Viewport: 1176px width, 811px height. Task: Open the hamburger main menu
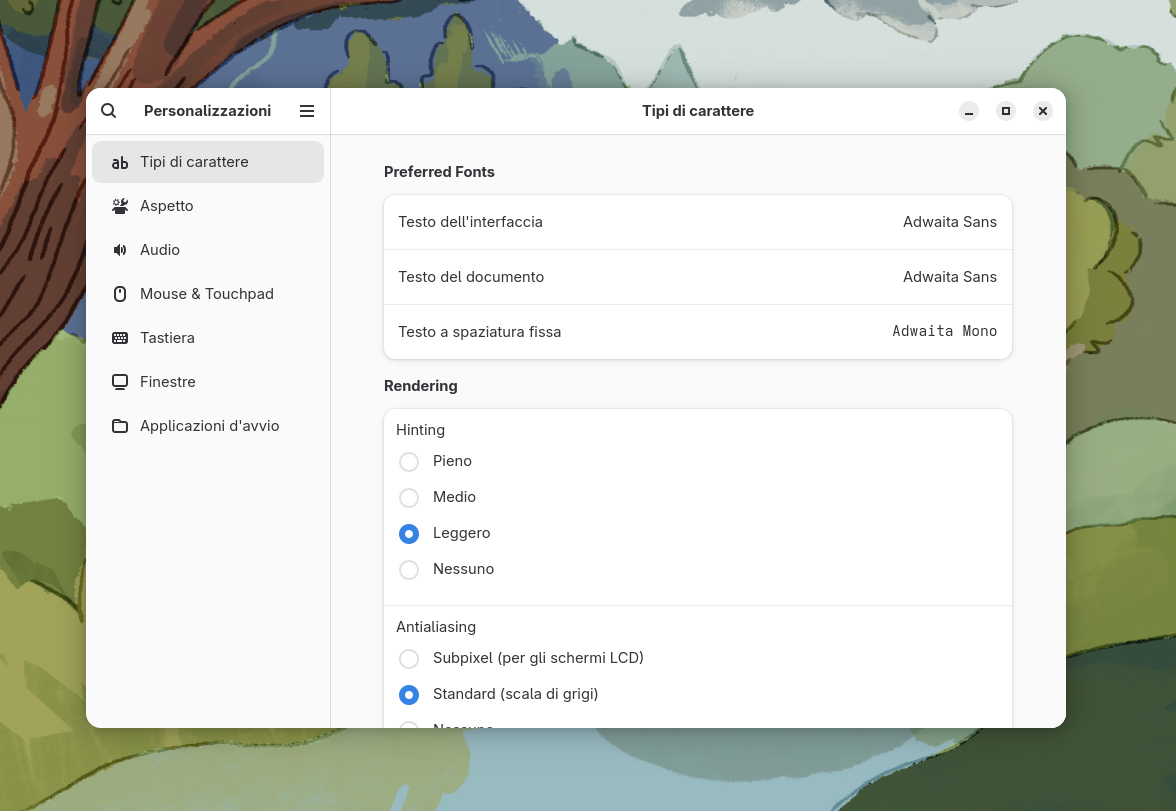[x=307, y=111]
